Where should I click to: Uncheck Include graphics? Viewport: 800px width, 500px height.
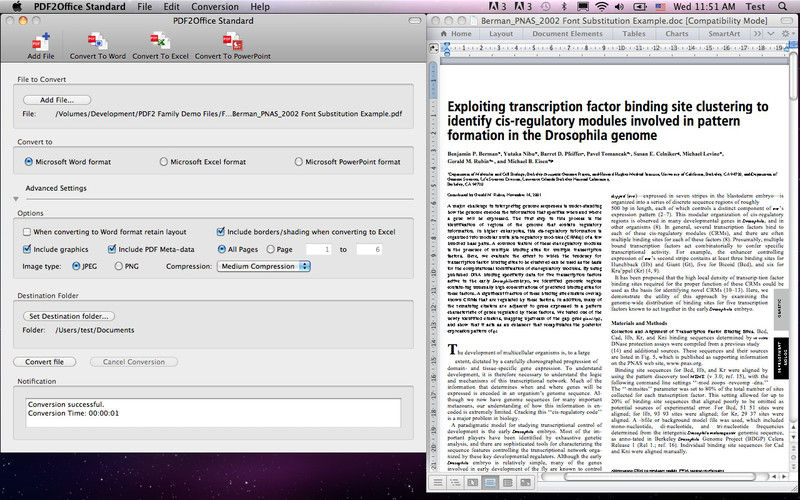27,249
